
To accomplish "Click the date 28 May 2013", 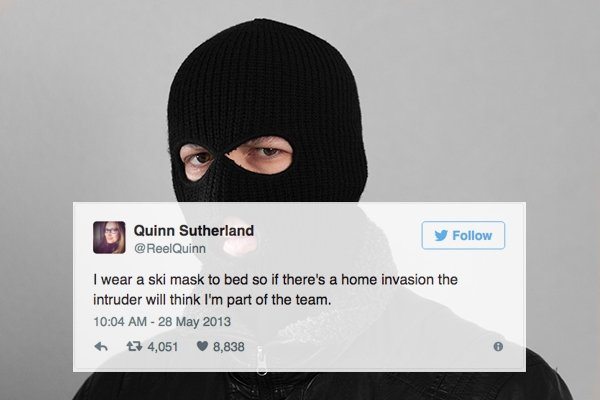I will click(194, 322).
